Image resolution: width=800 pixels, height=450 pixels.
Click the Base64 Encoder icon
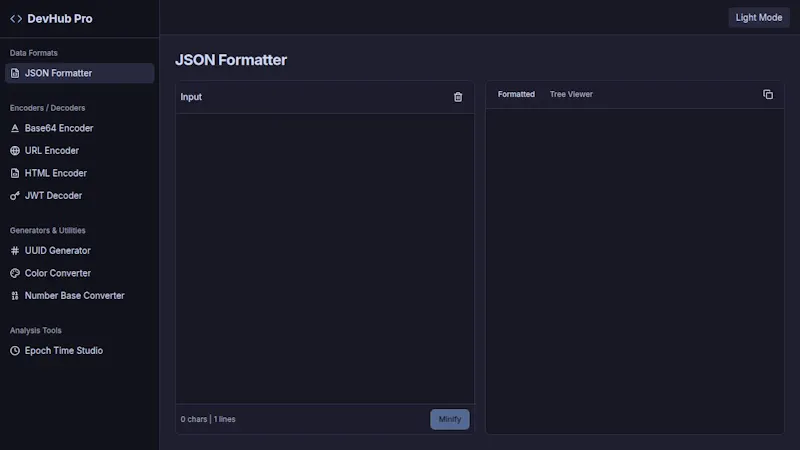(15, 129)
